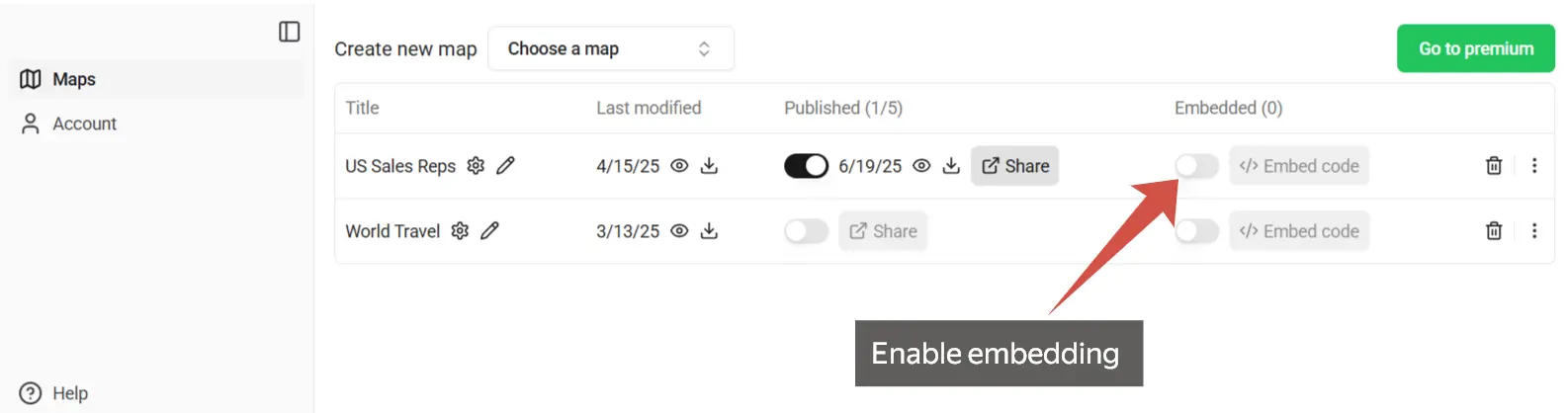Click the Go to premium button
This screenshot has height=413, width=1568.
click(1476, 48)
